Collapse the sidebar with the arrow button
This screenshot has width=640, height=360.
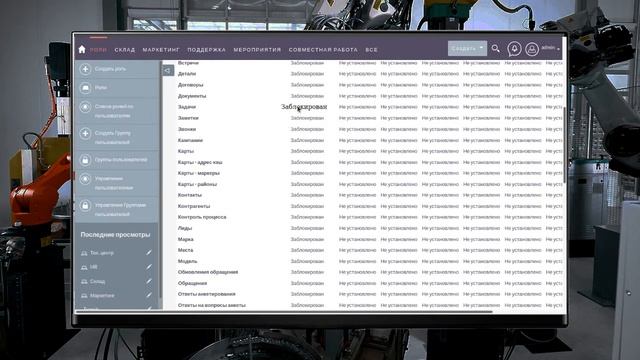[x=168, y=71]
